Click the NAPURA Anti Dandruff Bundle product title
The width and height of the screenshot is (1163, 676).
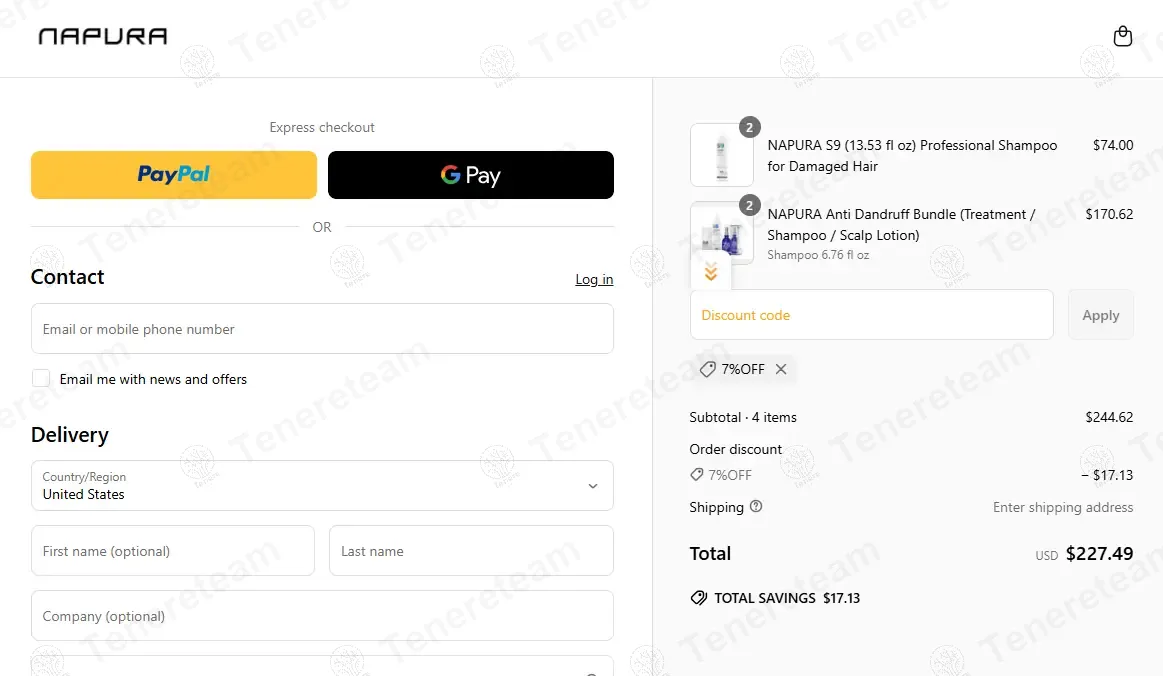click(x=901, y=224)
